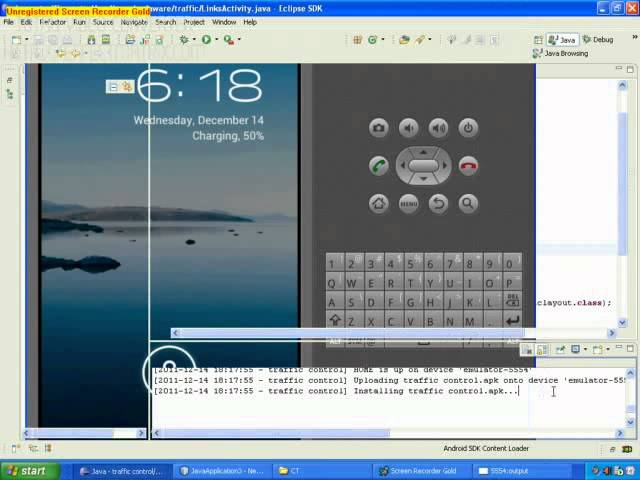640x480 pixels.
Task: Open the Run toolbar dropdown arrow
Action: 217,40
